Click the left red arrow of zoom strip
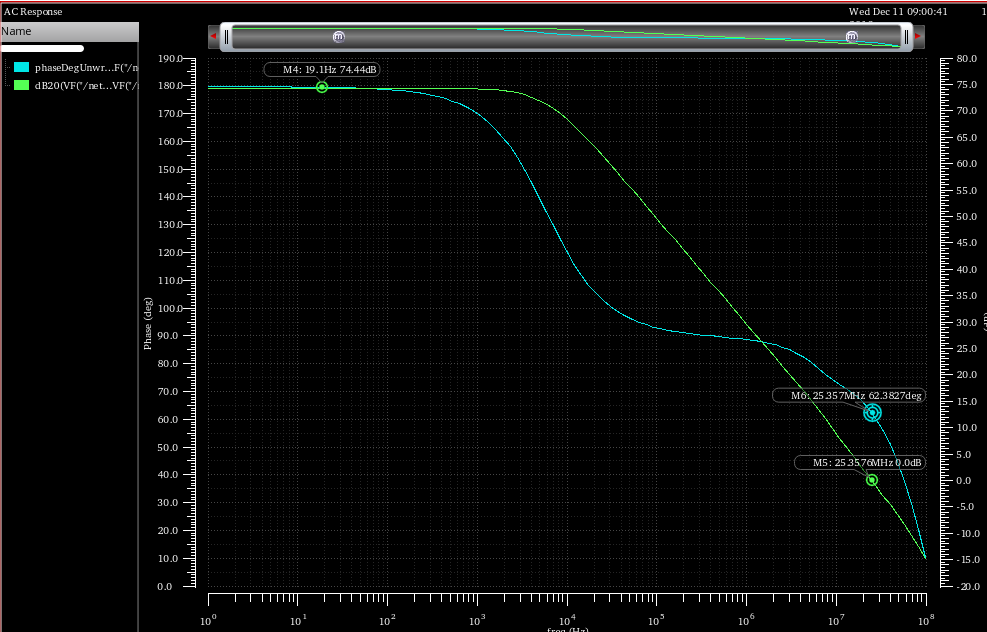This screenshot has height=632, width=987. pyautogui.click(x=213, y=37)
